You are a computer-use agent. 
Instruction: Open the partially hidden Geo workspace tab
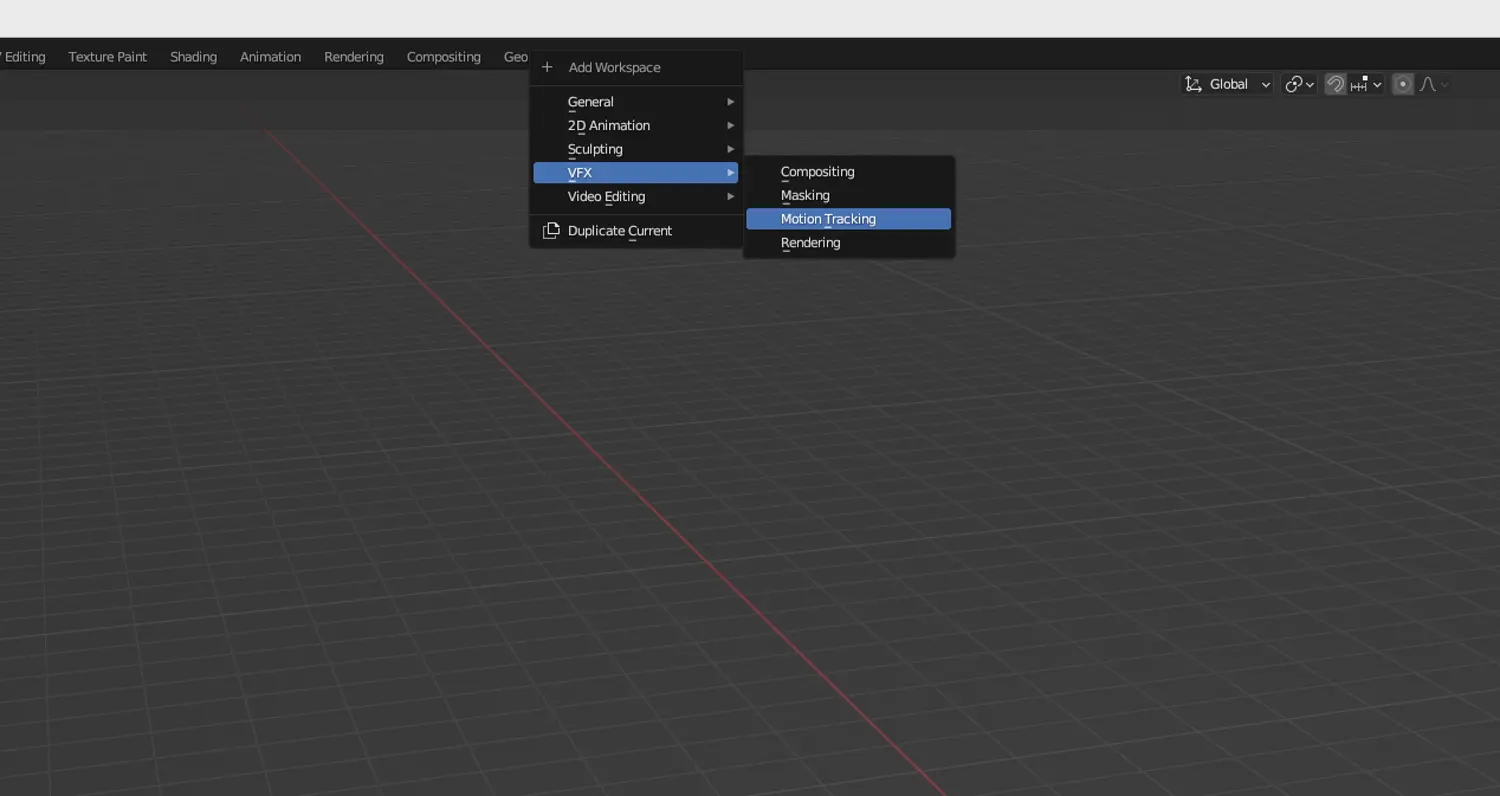tap(514, 57)
